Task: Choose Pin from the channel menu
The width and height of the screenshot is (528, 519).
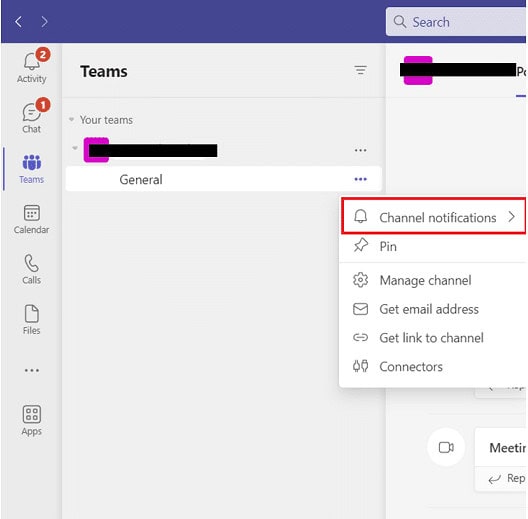Action: (433, 246)
